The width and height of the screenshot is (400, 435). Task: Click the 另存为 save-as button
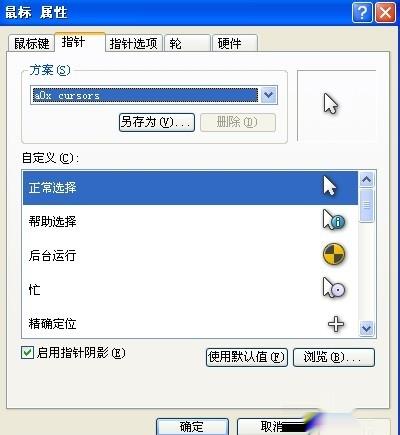click(x=157, y=122)
